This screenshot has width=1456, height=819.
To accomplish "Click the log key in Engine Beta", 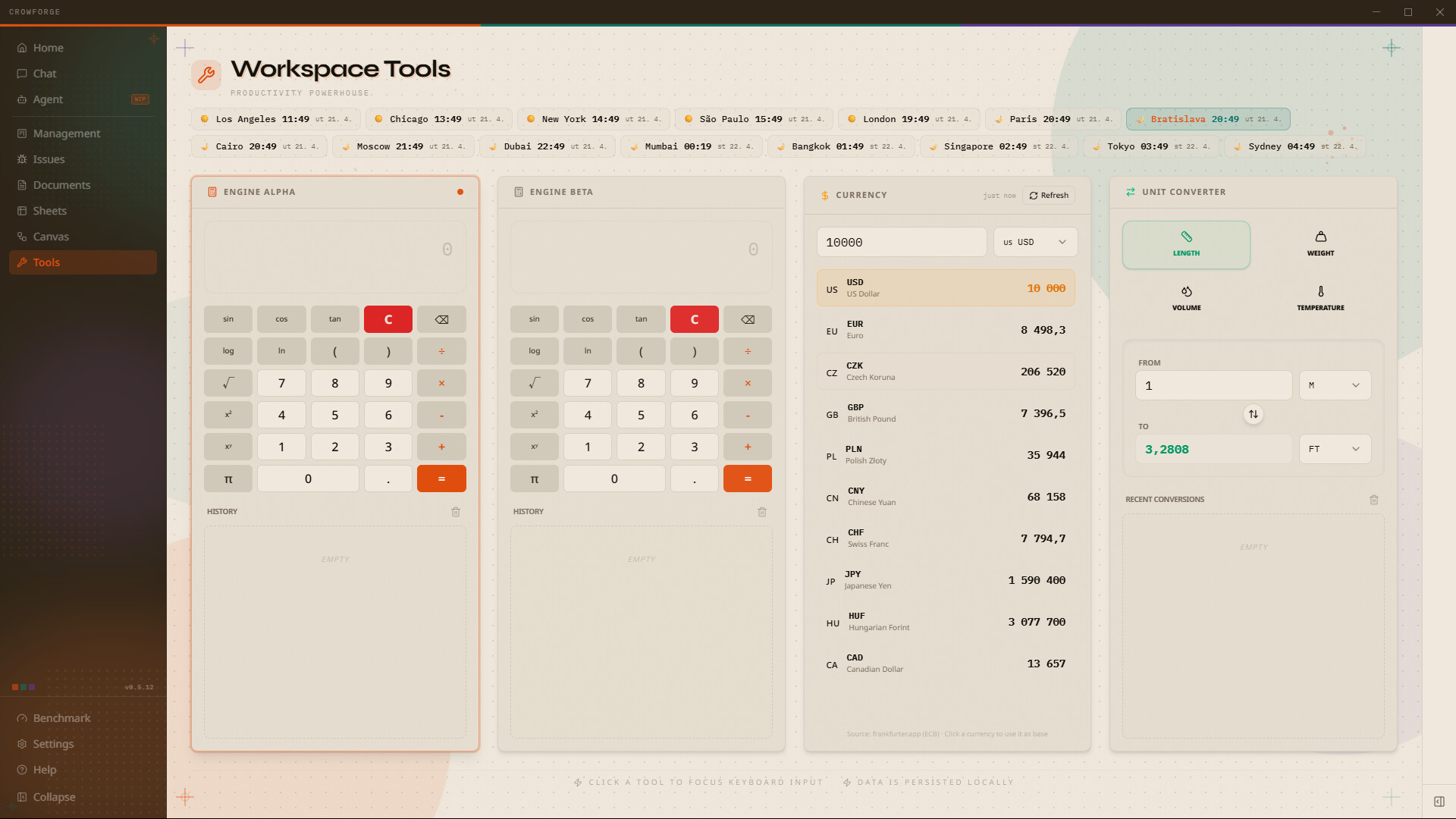I will [x=535, y=351].
